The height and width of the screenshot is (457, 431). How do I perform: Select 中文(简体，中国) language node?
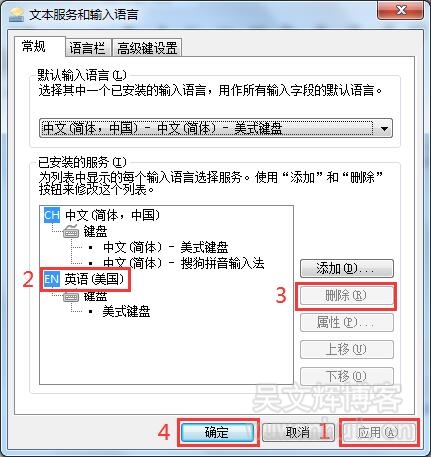112,215
